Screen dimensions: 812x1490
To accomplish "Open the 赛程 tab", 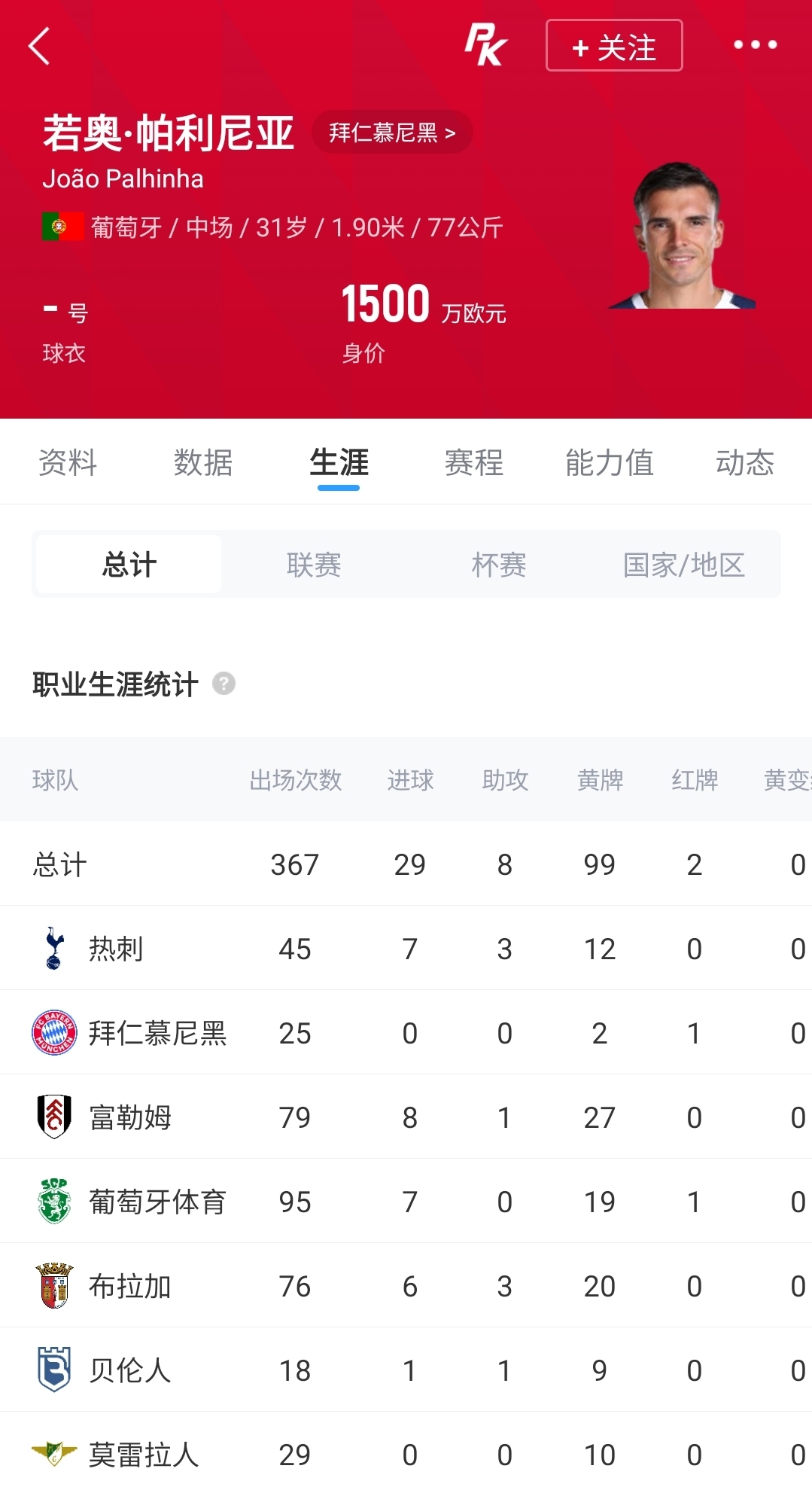I will coord(474,462).
